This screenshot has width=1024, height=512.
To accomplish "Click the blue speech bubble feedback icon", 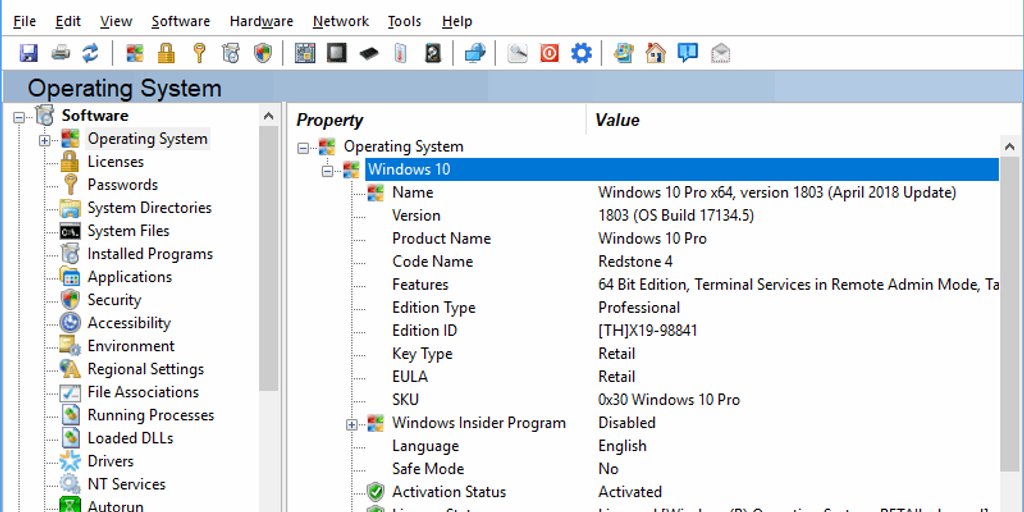I will point(688,53).
